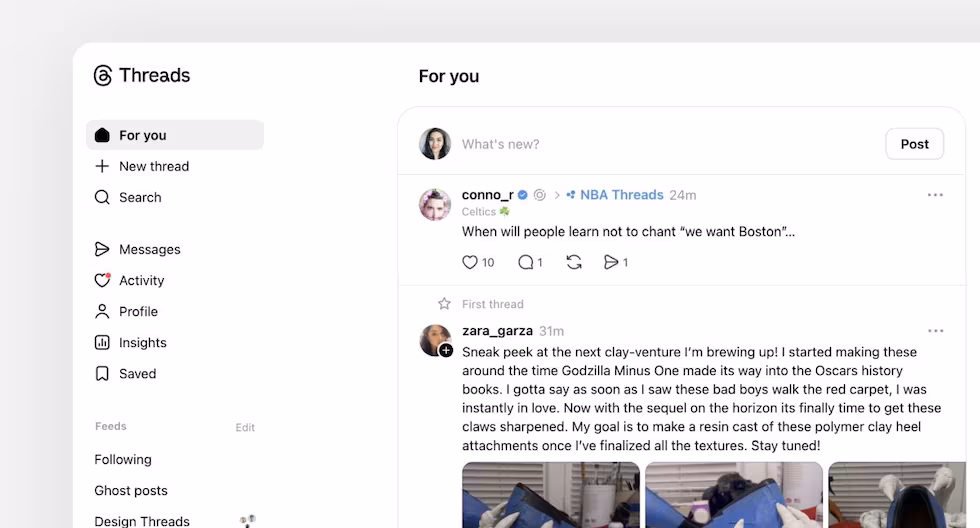The image size is (980, 528).
Task: Open replies on conno_r's post
Action: point(526,262)
